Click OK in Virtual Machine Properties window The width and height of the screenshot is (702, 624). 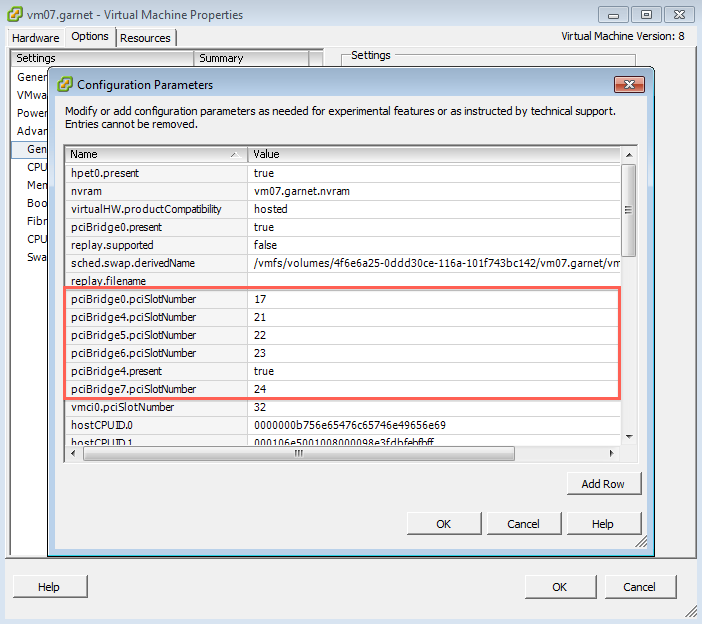pos(560,587)
